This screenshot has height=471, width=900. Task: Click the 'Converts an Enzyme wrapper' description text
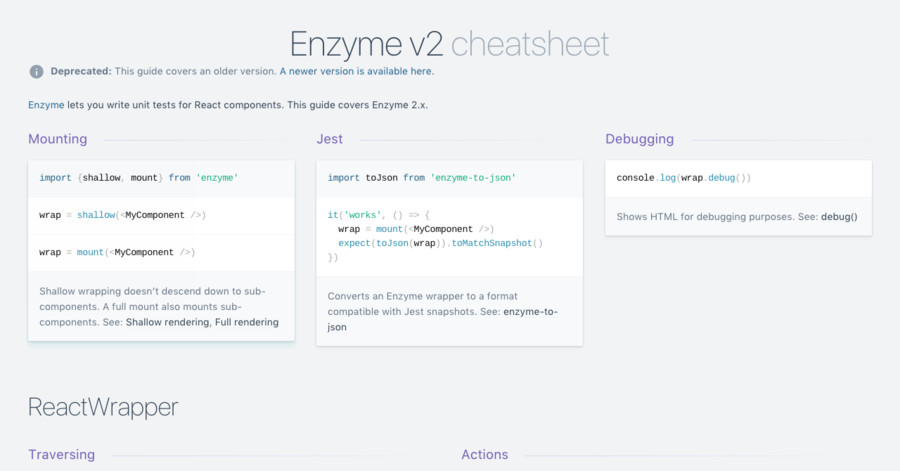click(443, 312)
